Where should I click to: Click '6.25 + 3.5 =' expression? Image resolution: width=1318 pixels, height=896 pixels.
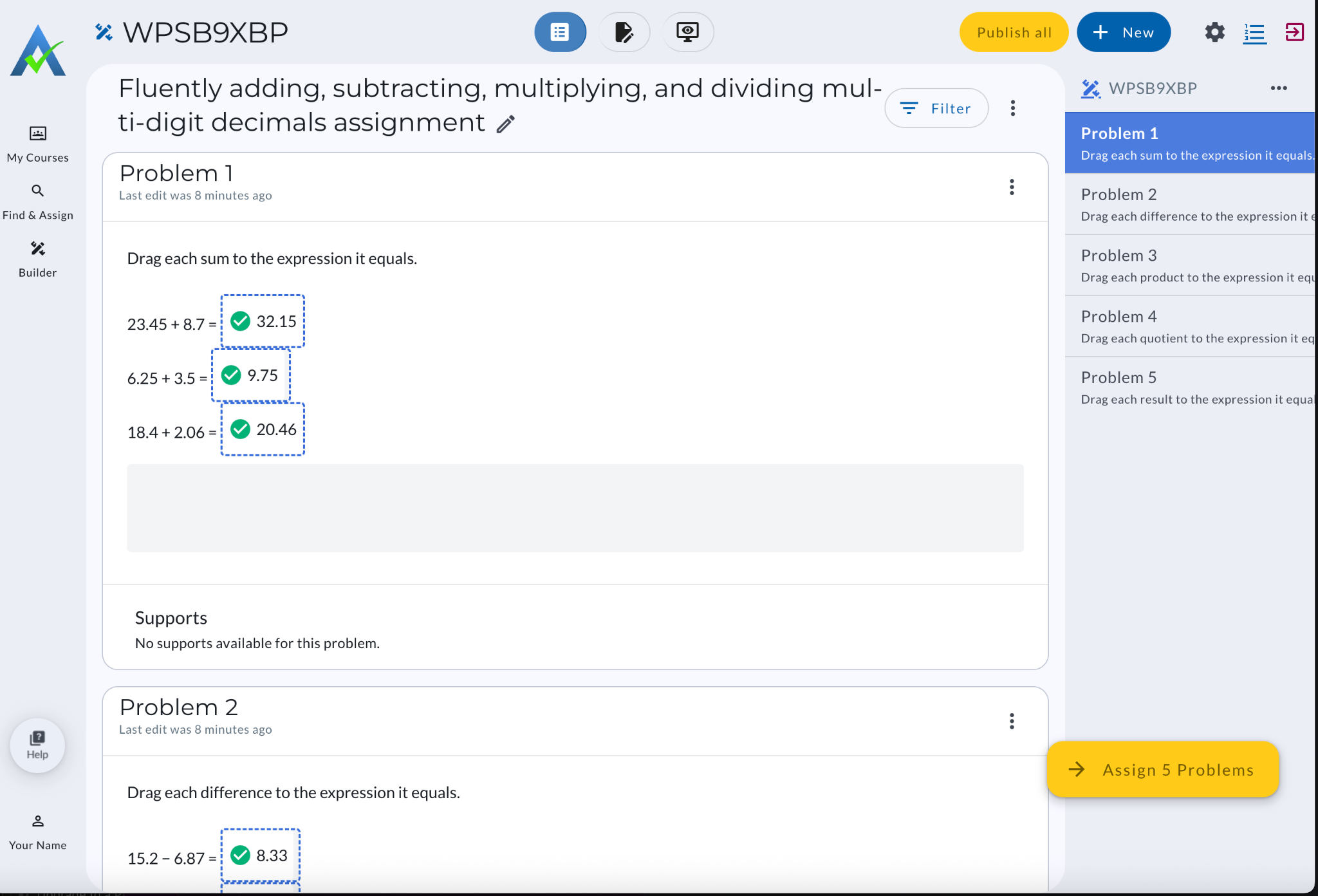pos(167,378)
